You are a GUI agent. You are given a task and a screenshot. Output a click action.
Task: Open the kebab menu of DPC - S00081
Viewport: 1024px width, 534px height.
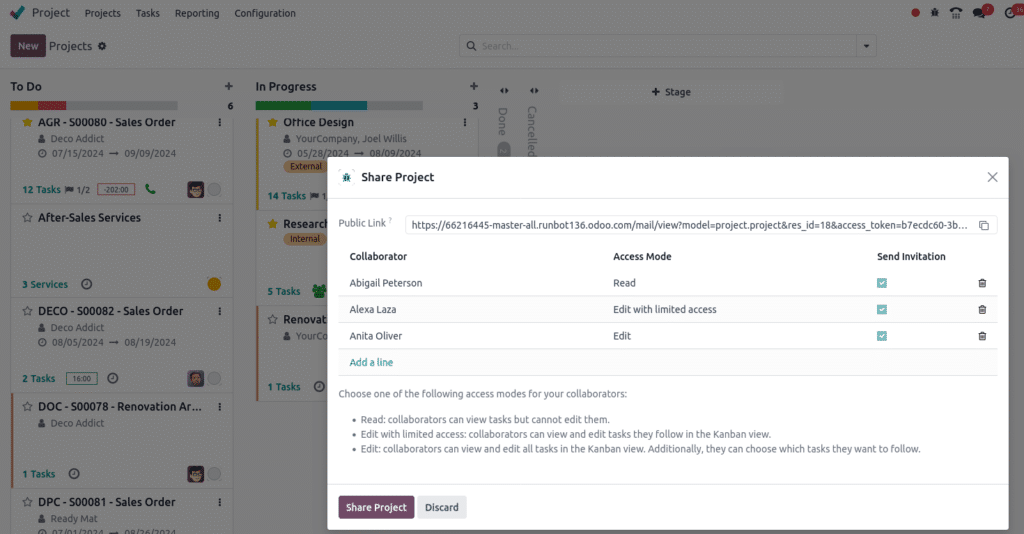(x=219, y=502)
